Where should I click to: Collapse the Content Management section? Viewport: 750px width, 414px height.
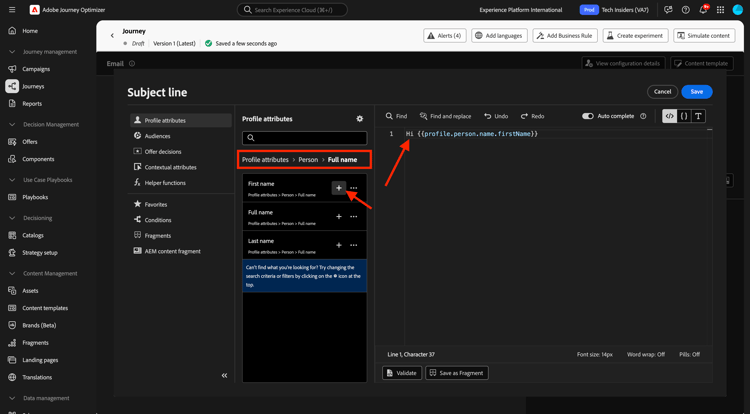tap(12, 273)
